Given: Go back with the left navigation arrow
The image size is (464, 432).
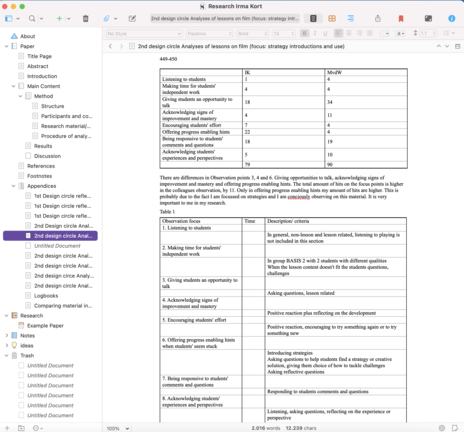Looking at the screenshot, I should click(110, 46).
